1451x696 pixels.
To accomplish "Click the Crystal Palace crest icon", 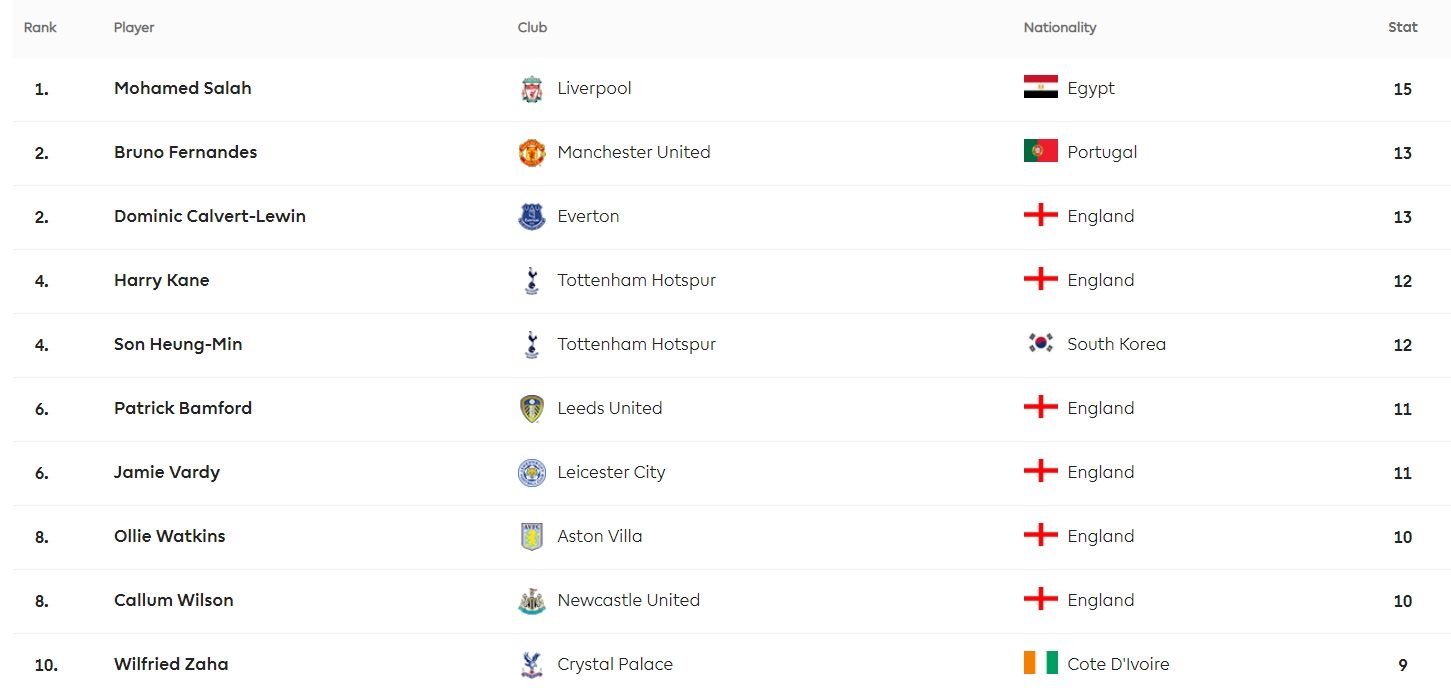I will (532, 665).
